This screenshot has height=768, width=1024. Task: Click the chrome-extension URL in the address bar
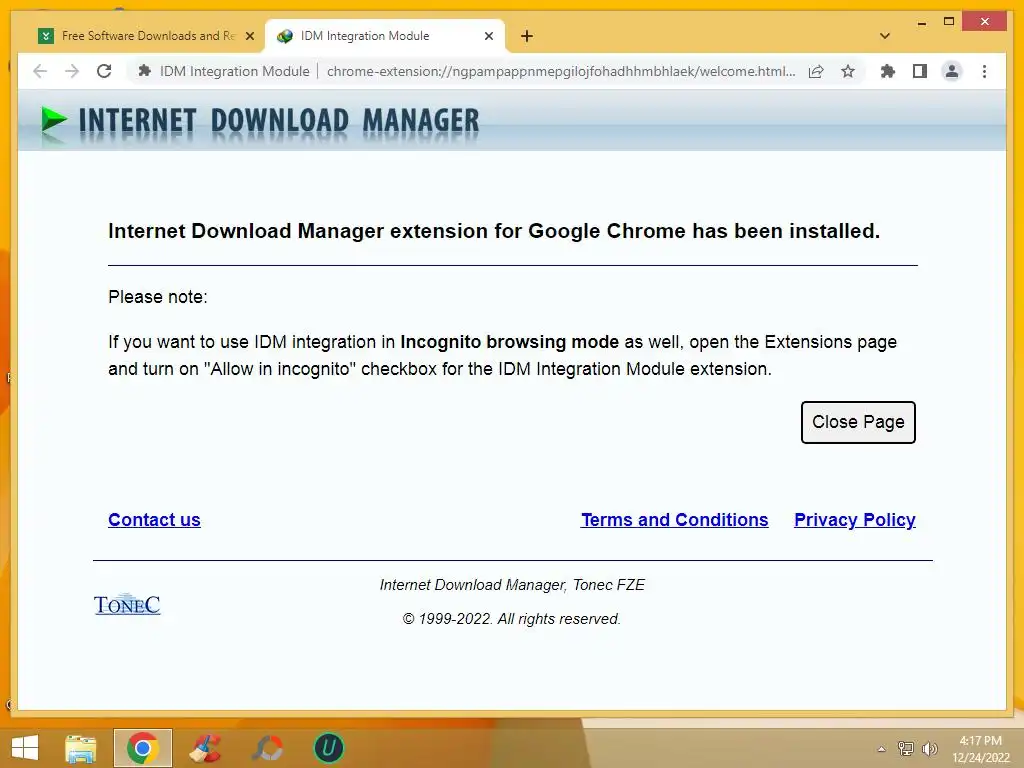click(561, 71)
